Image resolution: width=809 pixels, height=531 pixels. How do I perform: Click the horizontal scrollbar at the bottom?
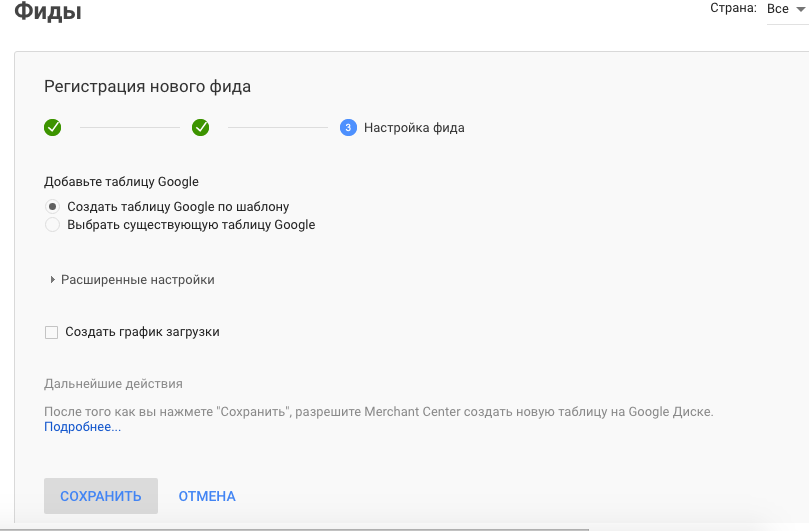click(294, 529)
